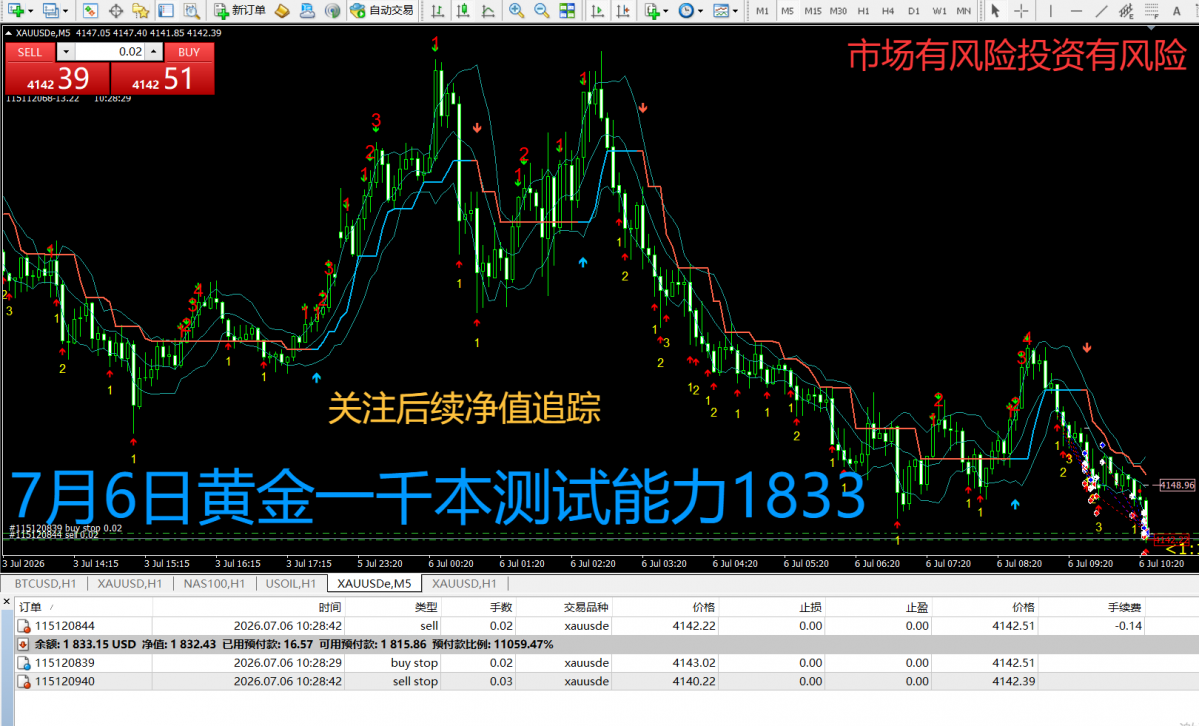
Task: Set timeframe to H4
Action: [x=888, y=11]
